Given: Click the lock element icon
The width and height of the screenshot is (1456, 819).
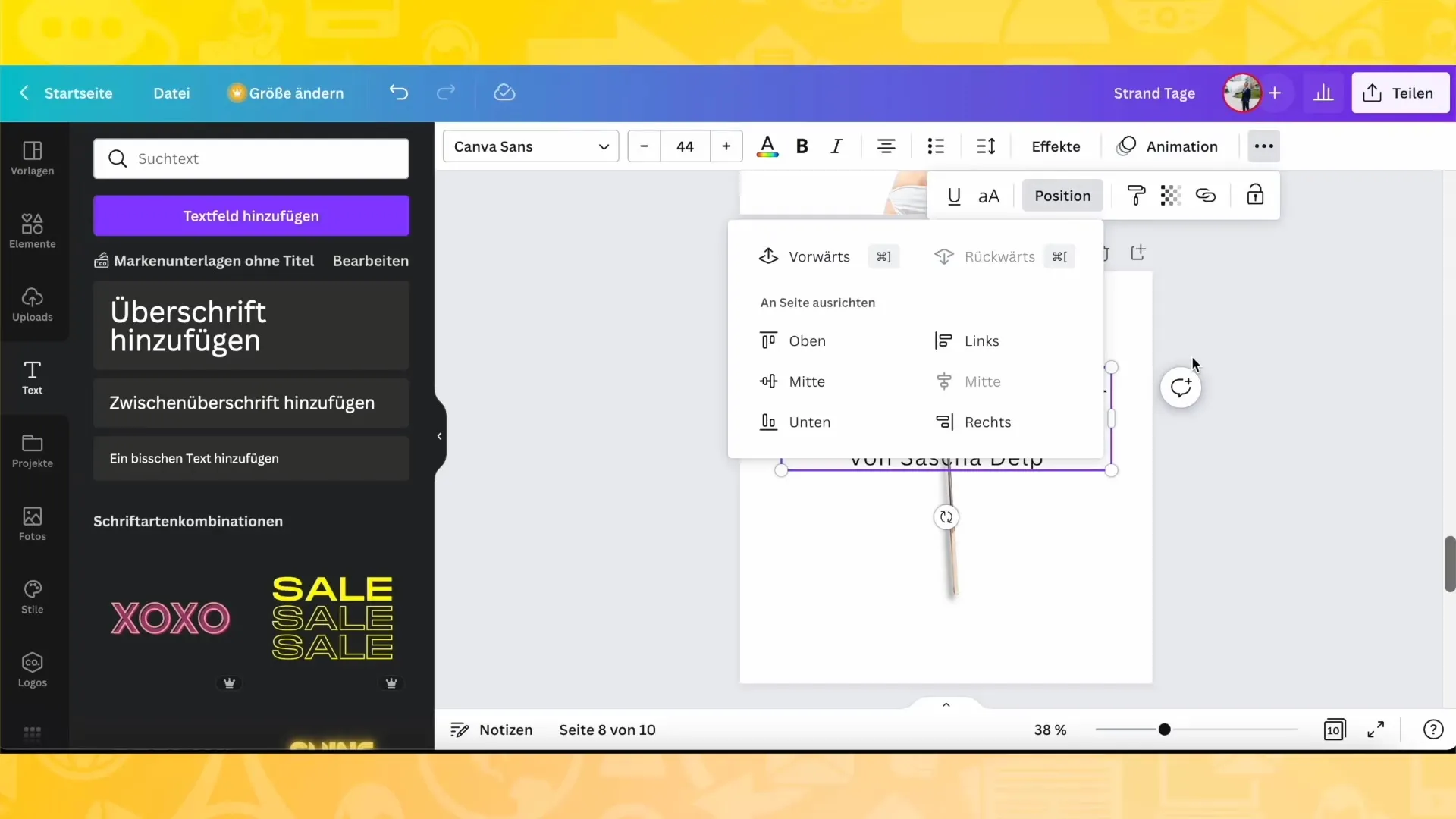Looking at the screenshot, I should (x=1255, y=195).
